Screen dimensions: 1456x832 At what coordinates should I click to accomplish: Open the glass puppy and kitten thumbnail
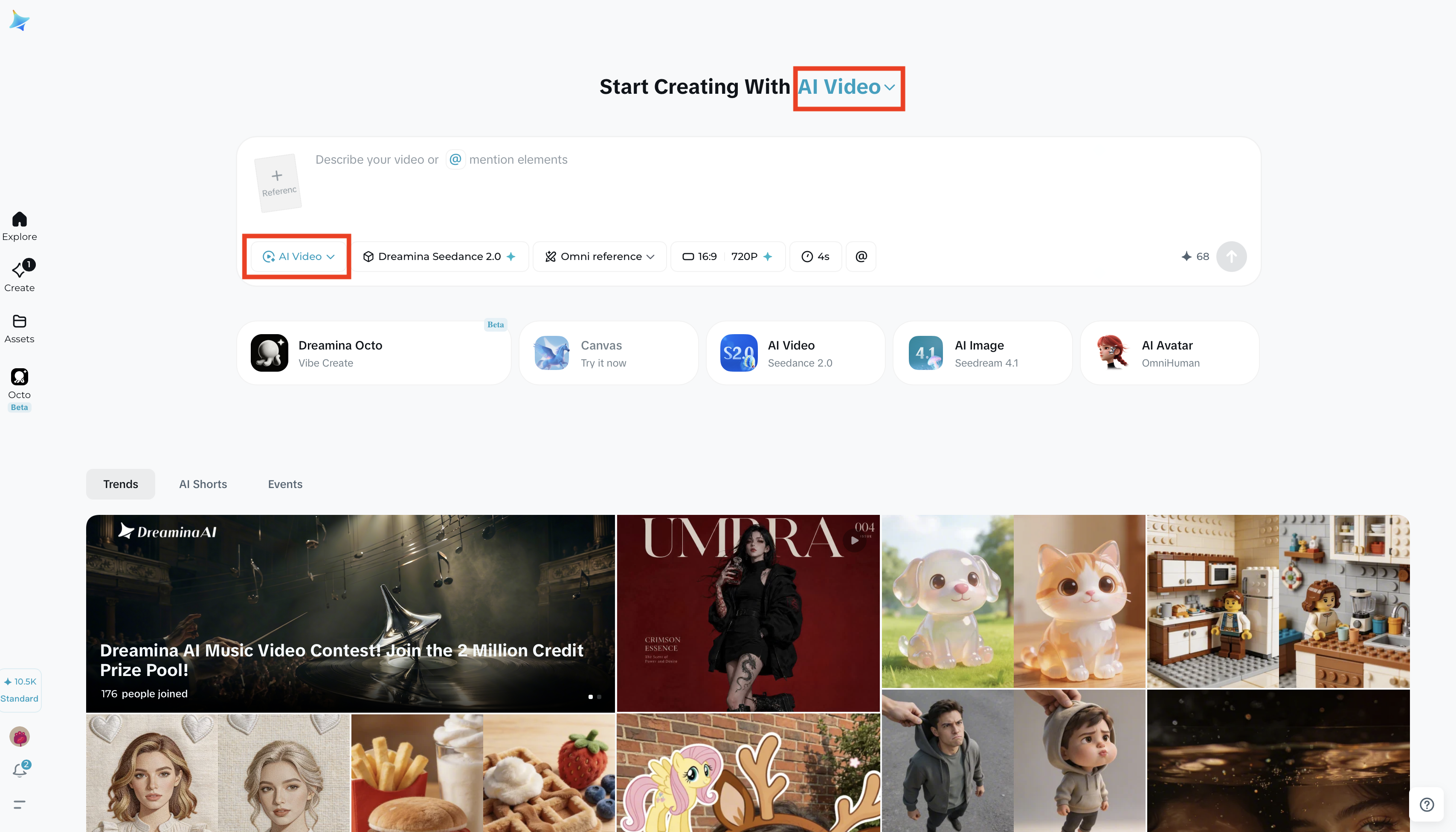click(x=1014, y=601)
